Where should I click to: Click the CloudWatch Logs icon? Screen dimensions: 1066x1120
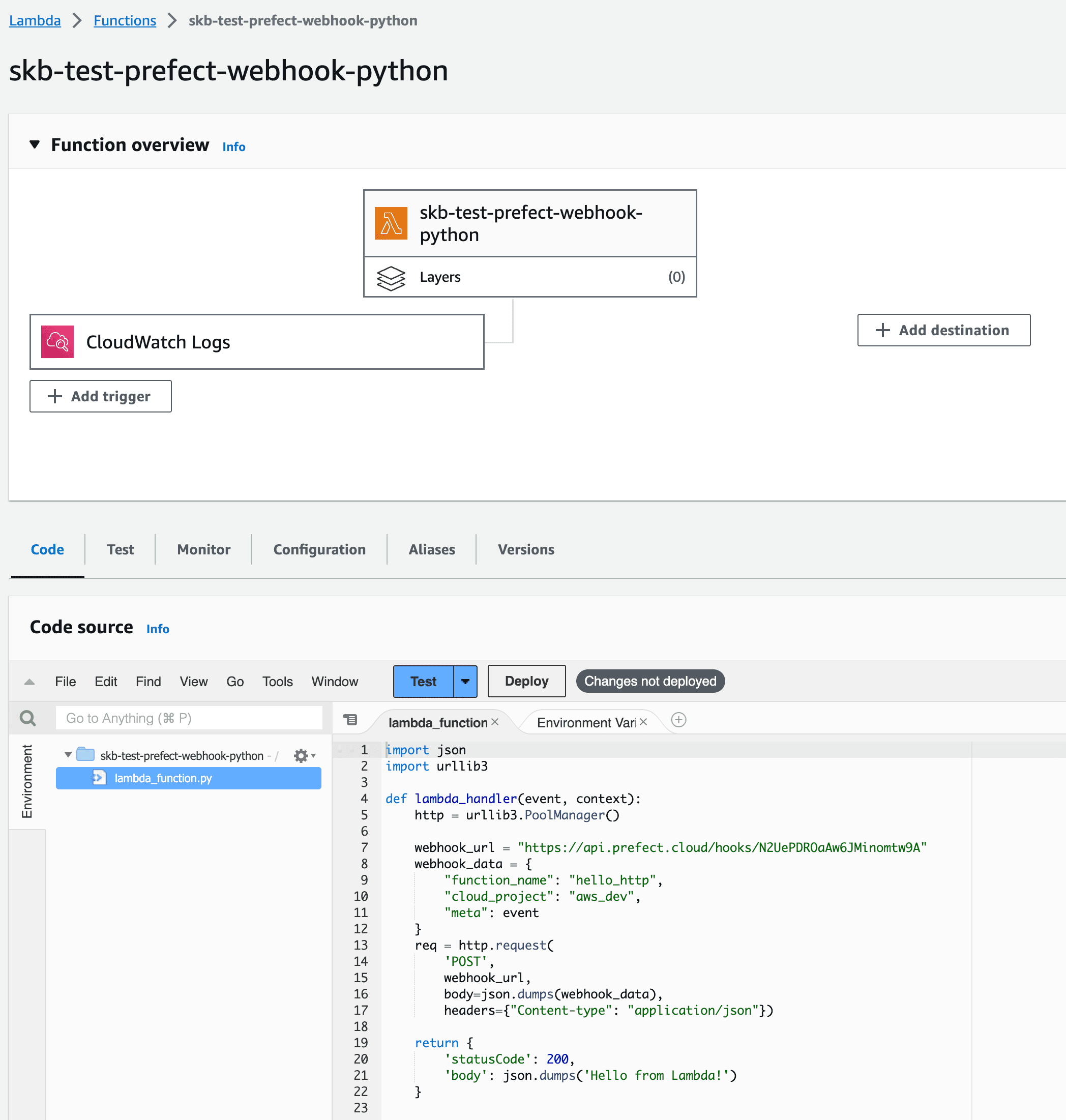[x=57, y=341]
